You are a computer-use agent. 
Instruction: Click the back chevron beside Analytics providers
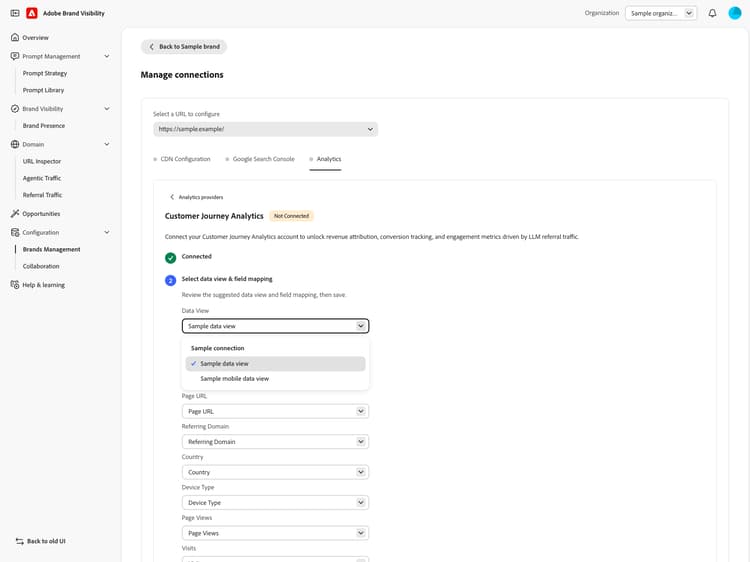[172, 197]
